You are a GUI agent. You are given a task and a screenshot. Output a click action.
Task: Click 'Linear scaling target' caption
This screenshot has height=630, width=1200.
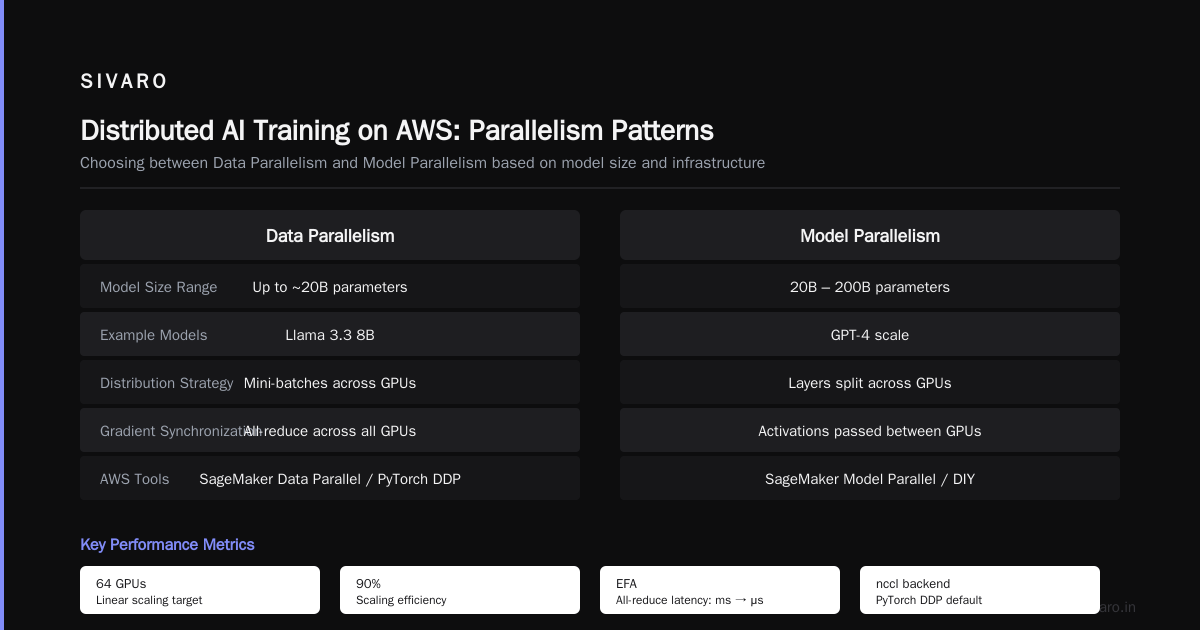tap(149, 601)
